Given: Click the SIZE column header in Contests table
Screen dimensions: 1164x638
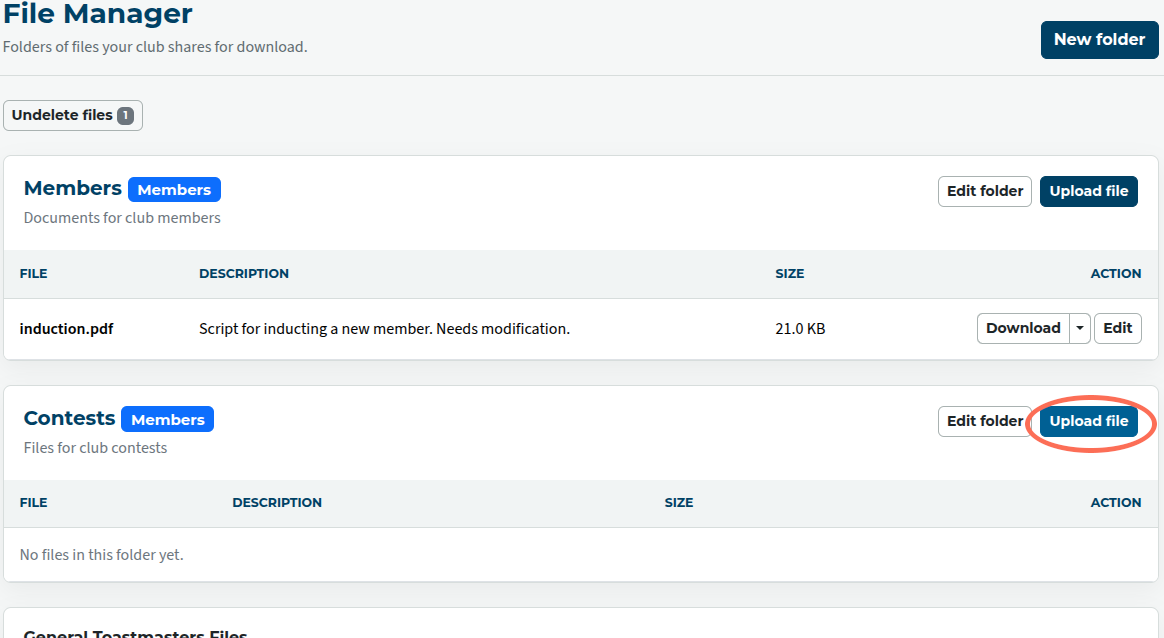Looking at the screenshot, I should pos(679,503).
